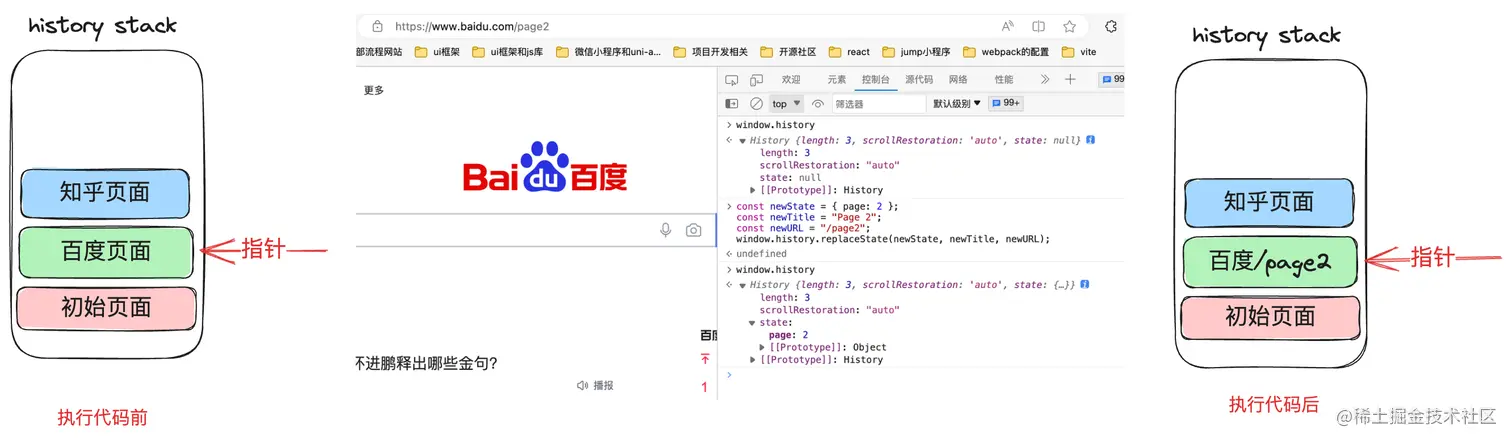Click the hot-list pin-to-top arrow icon
Screen dimensions: 1512x442
tap(705, 359)
